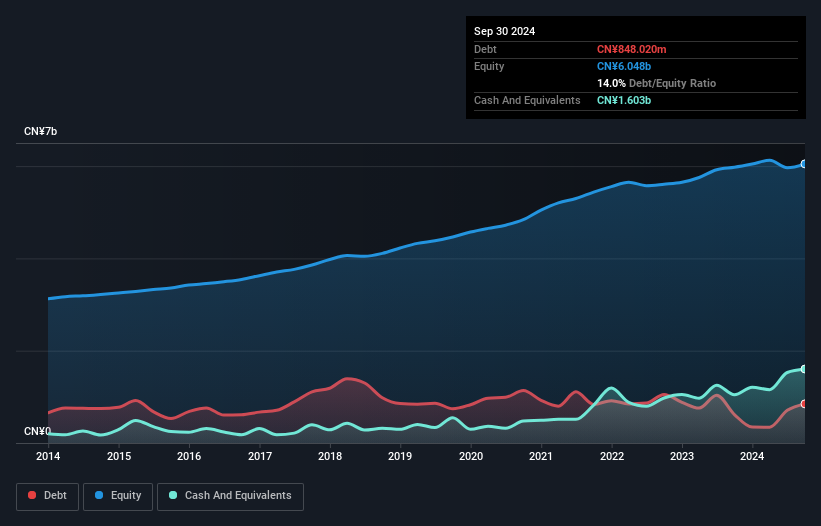
Task: Click the 14.0% Debt/Equity Ratio text
Action: (656, 83)
